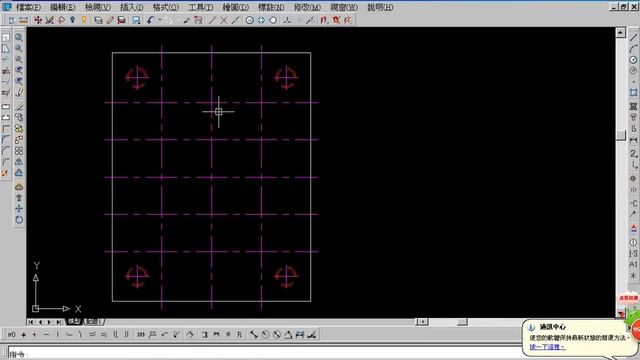This screenshot has height=360, width=640.
Task: Switch to the 模型 model tab
Action: pyautogui.click(x=74, y=322)
